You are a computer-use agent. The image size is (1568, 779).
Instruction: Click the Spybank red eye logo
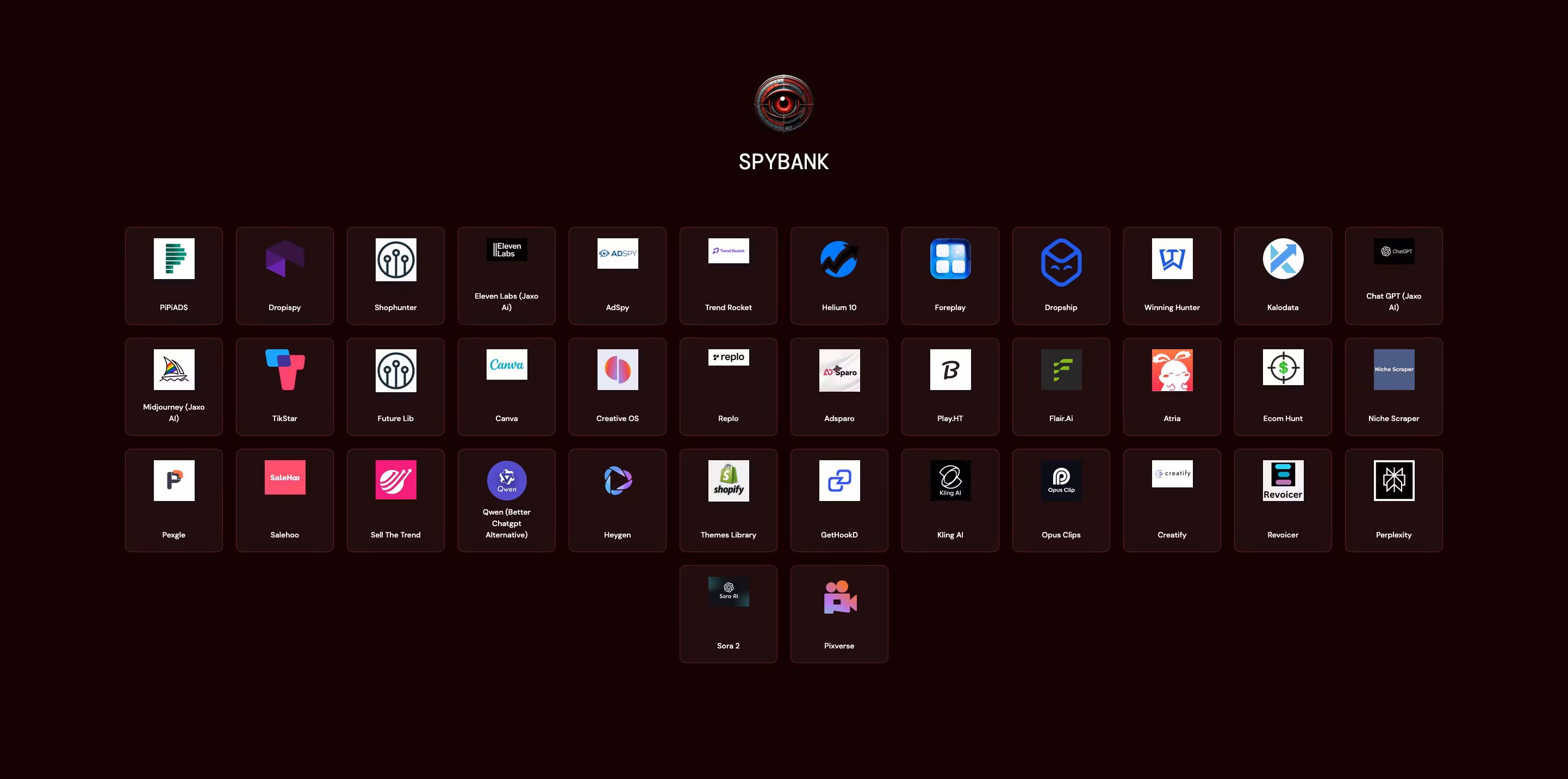pos(783,104)
